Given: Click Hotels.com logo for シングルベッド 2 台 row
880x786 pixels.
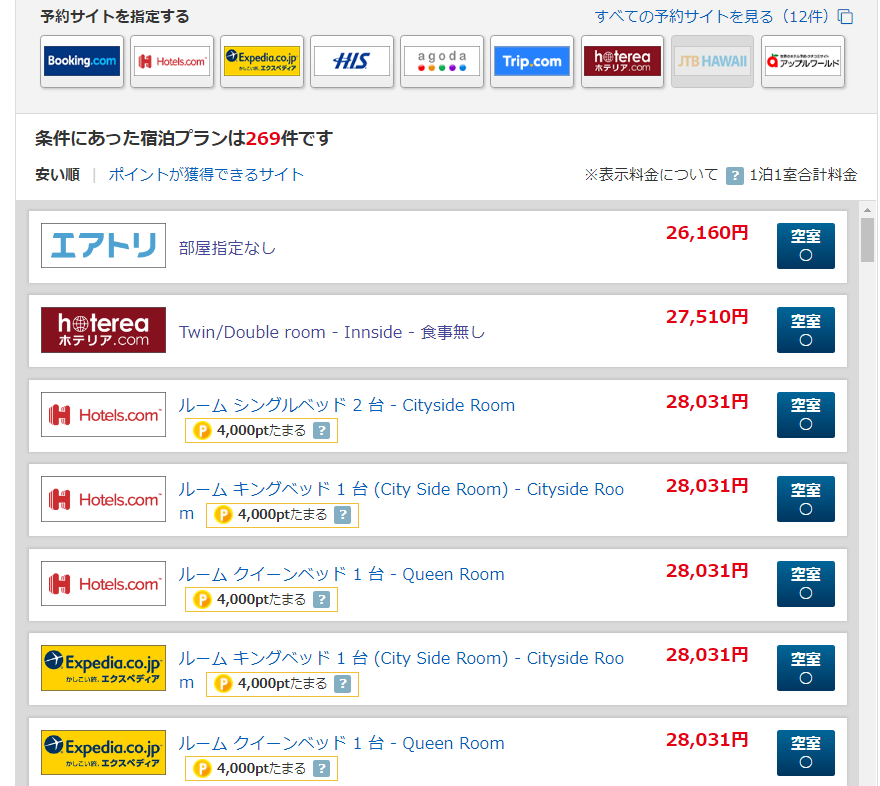Looking at the screenshot, I should [x=103, y=415].
